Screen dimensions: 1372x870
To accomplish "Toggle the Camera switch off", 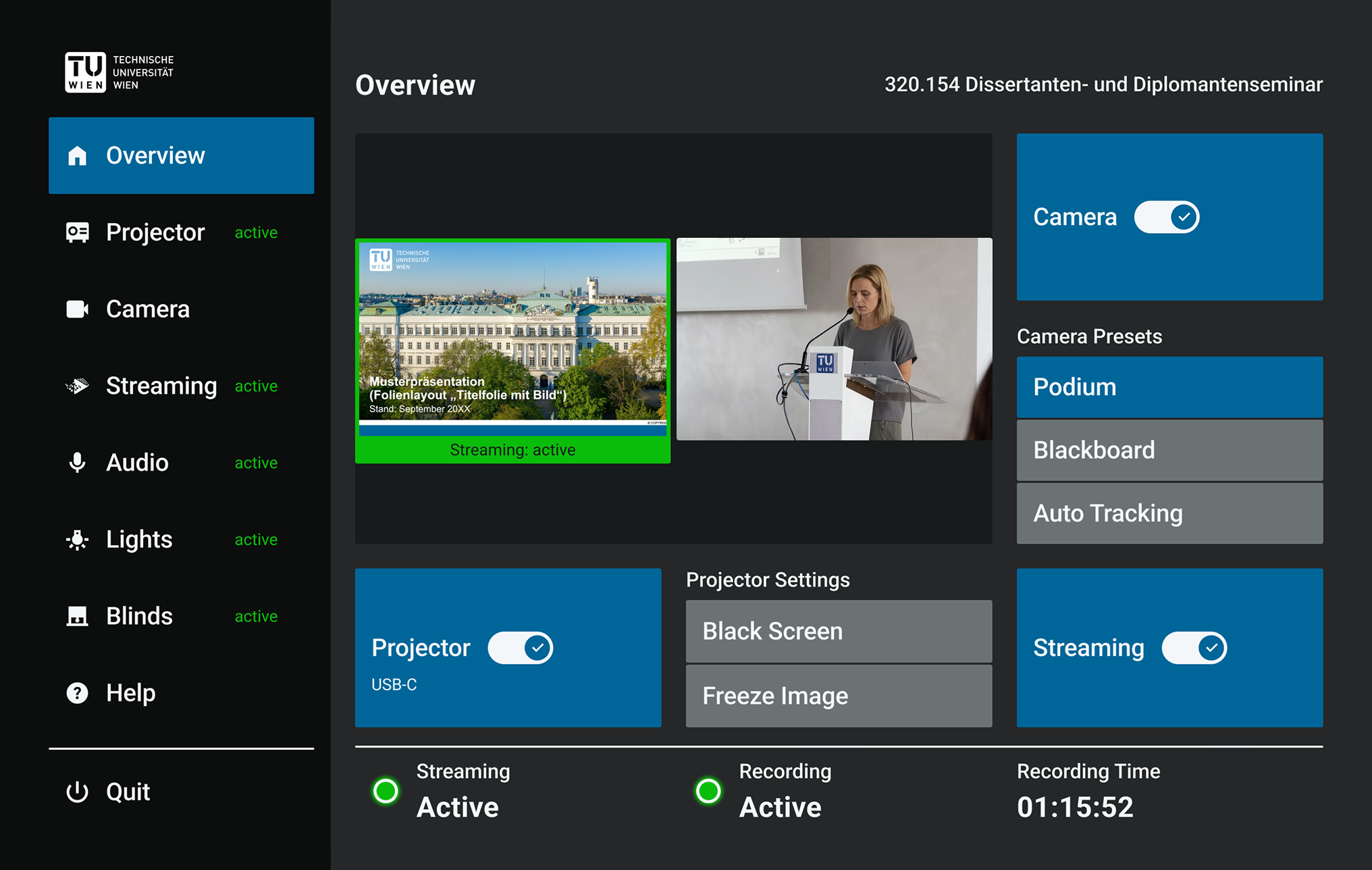I will [1166, 217].
